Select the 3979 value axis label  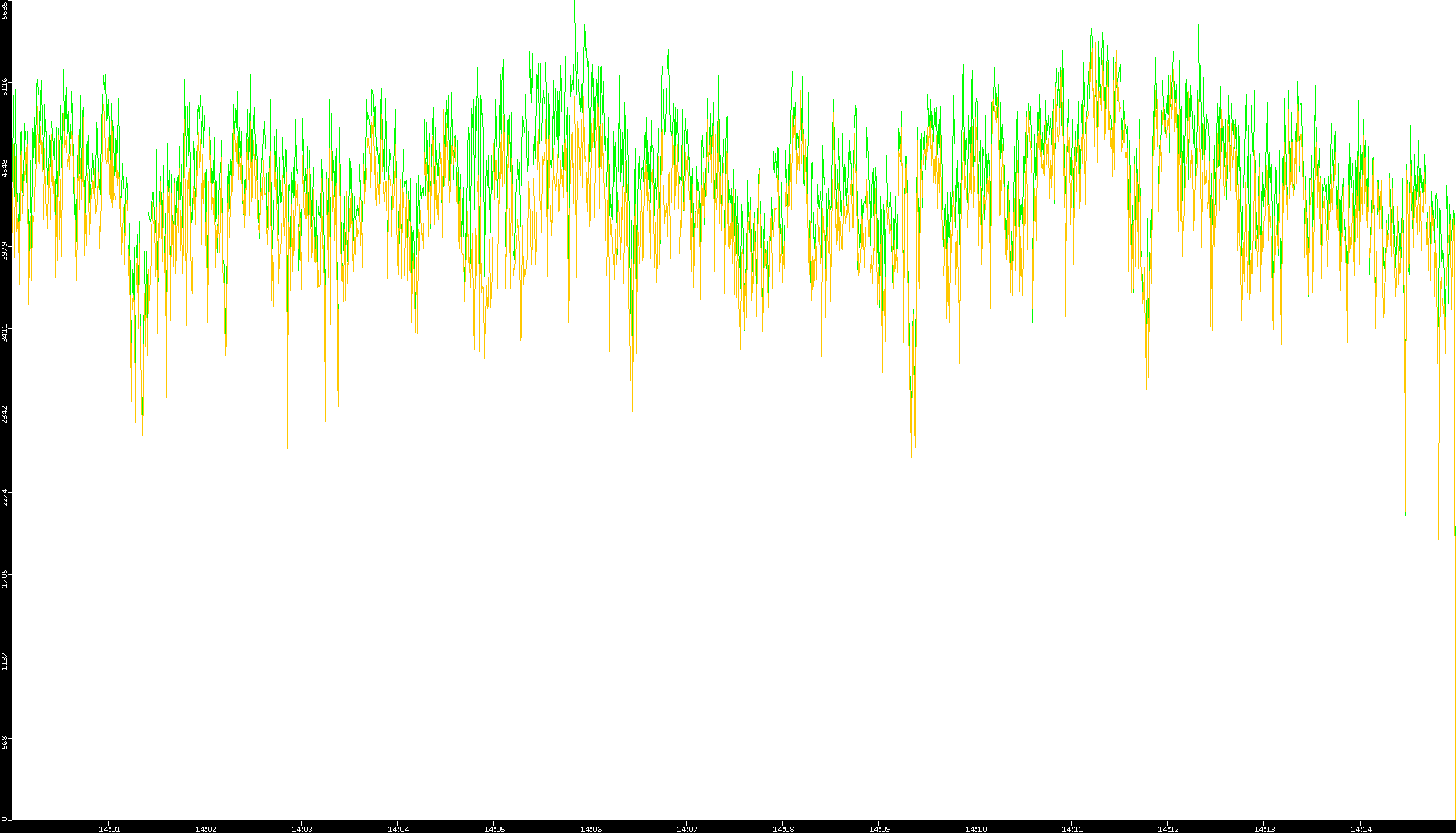click(5, 250)
